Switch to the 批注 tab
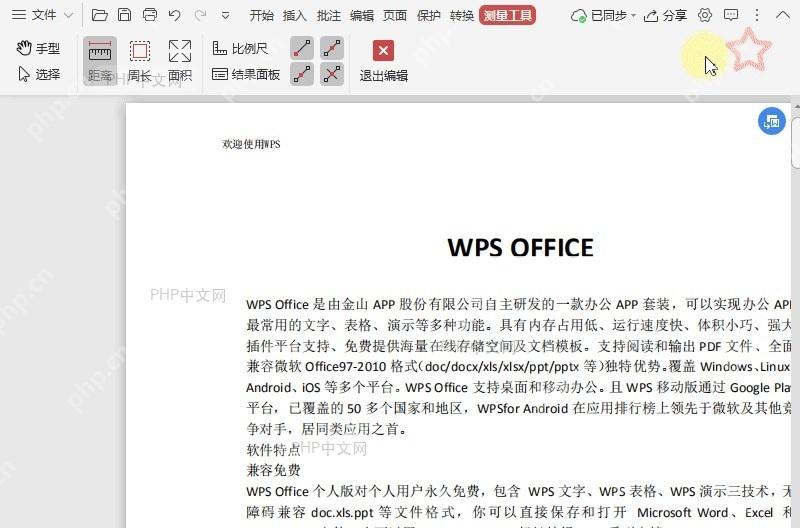This screenshot has height=528, width=800. point(329,16)
